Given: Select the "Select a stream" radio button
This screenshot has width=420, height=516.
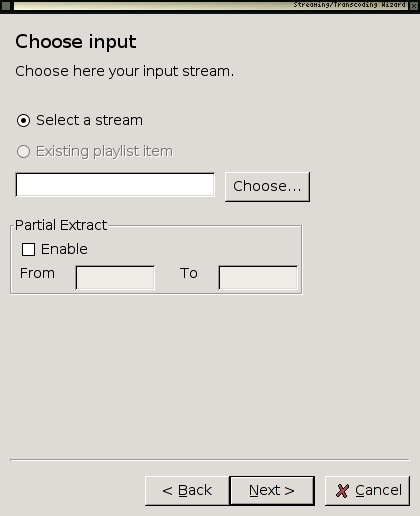Looking at the screenshot, I should tap(23, 120).
